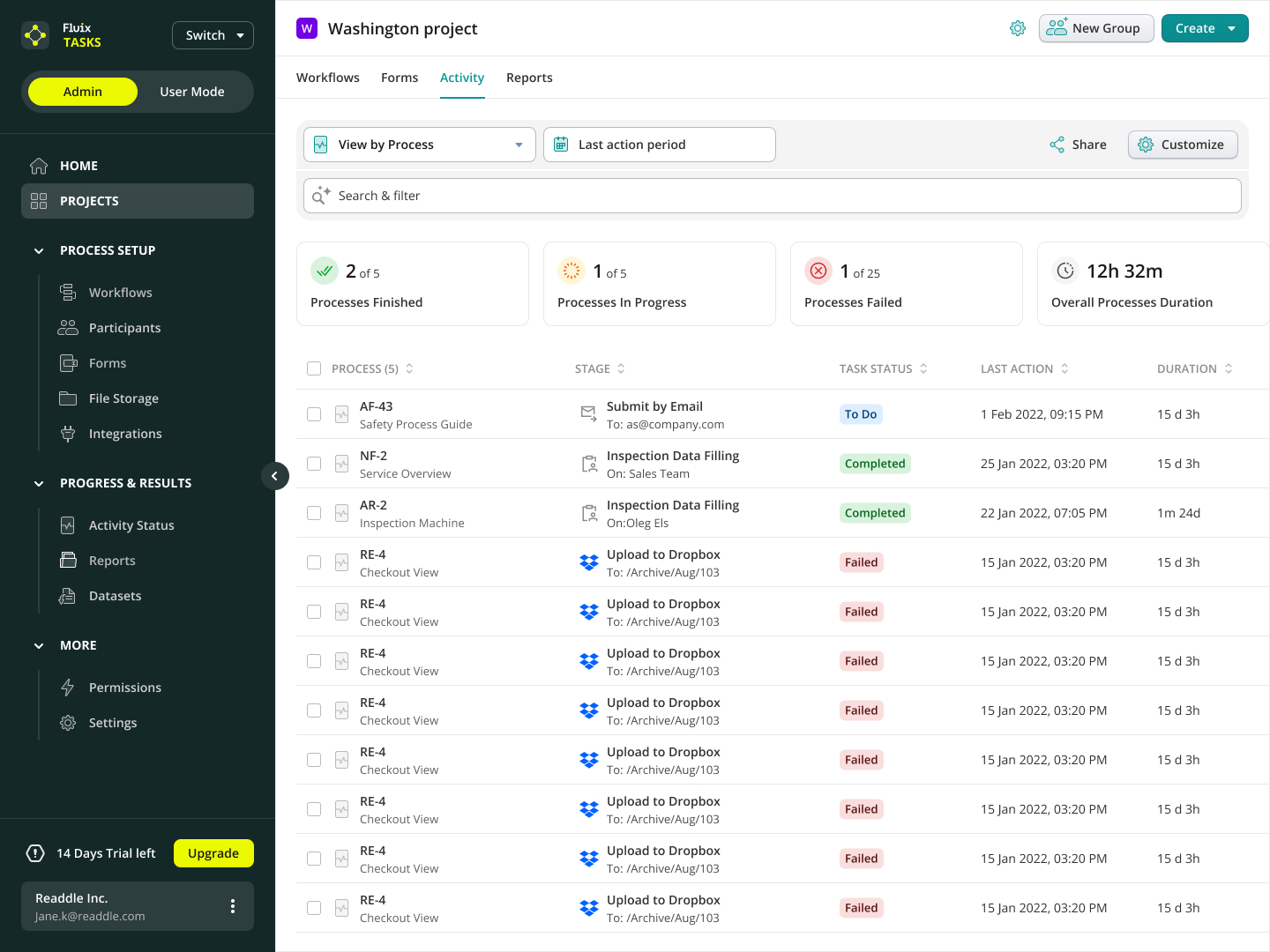Switch to the Reports tab

click(529, 78)
